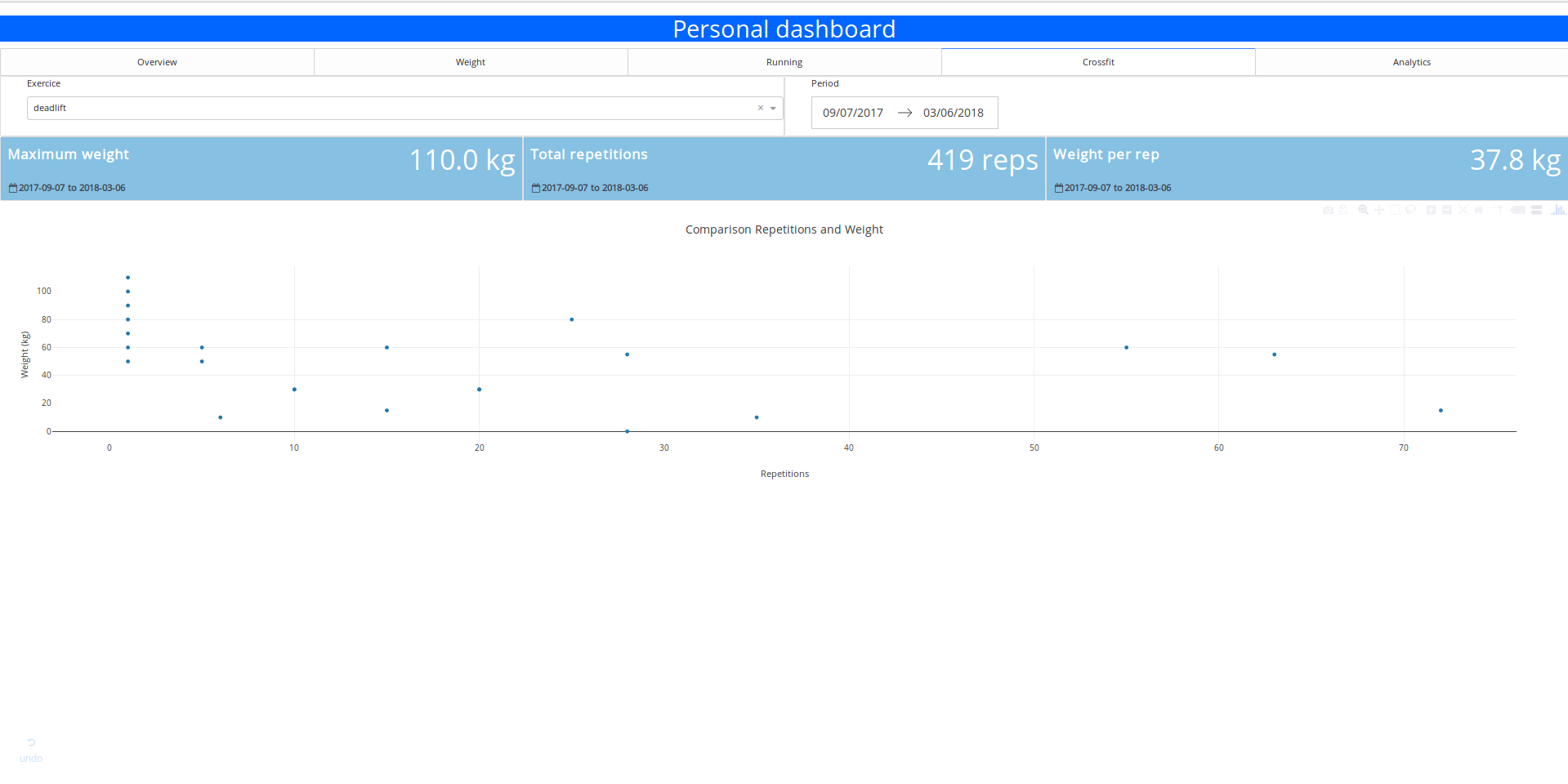Image resolution: width=1568 pixels, height=784 pixels.
Task: Reset axes with the home icon
Action: click(x=1478, y=210)
